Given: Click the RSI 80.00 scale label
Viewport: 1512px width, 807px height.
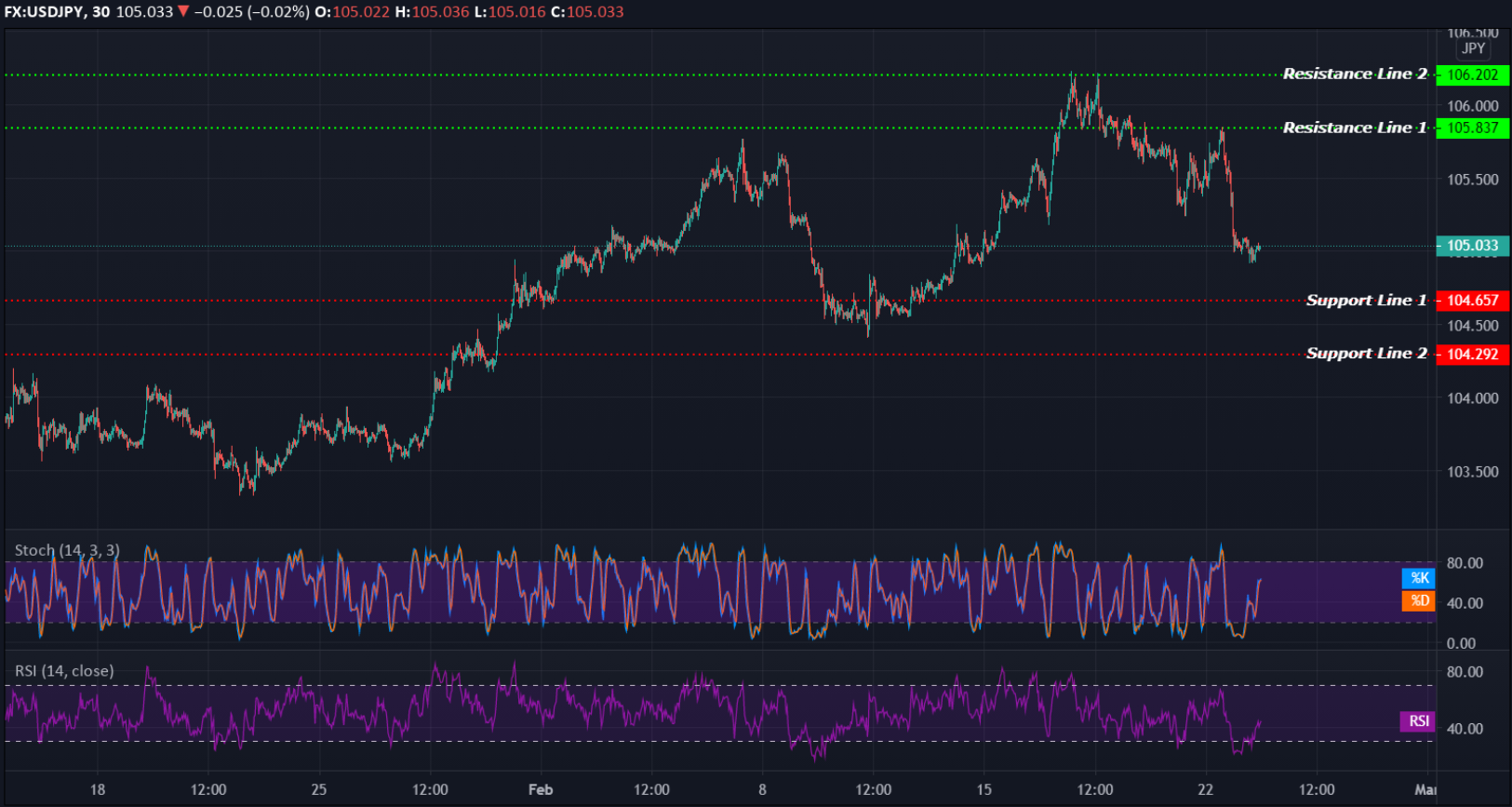Looking at the screenshot, I should pos(1465,672).
